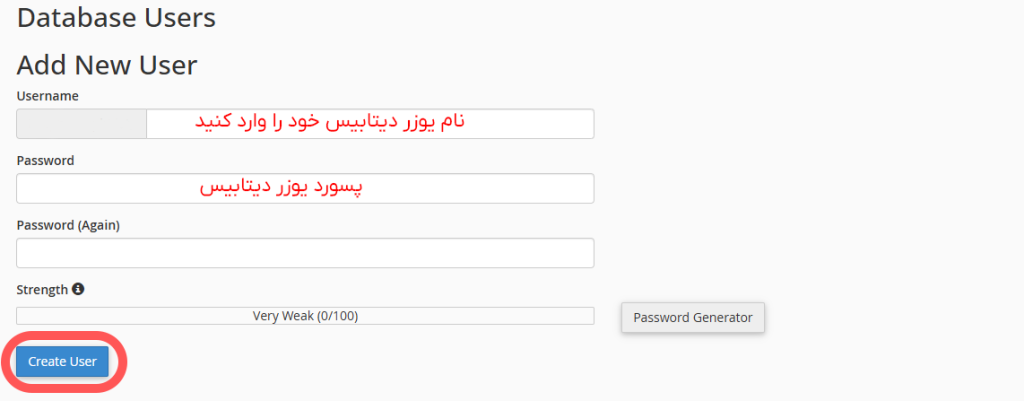Click the right end of the Password (Again) field
Screen dimensions: 1024x401
585,253
